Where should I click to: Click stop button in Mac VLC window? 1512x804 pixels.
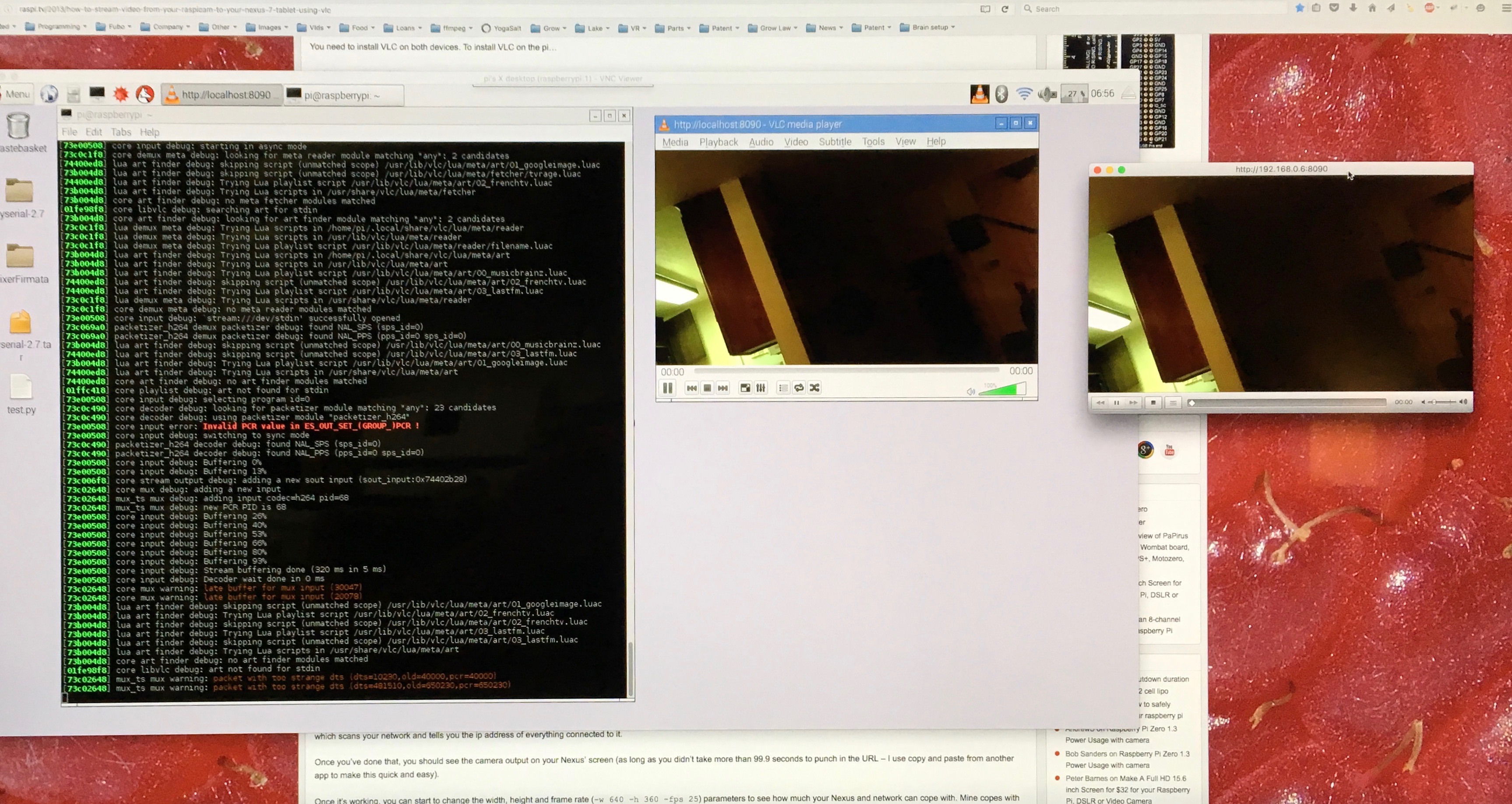pos(1153,402)
